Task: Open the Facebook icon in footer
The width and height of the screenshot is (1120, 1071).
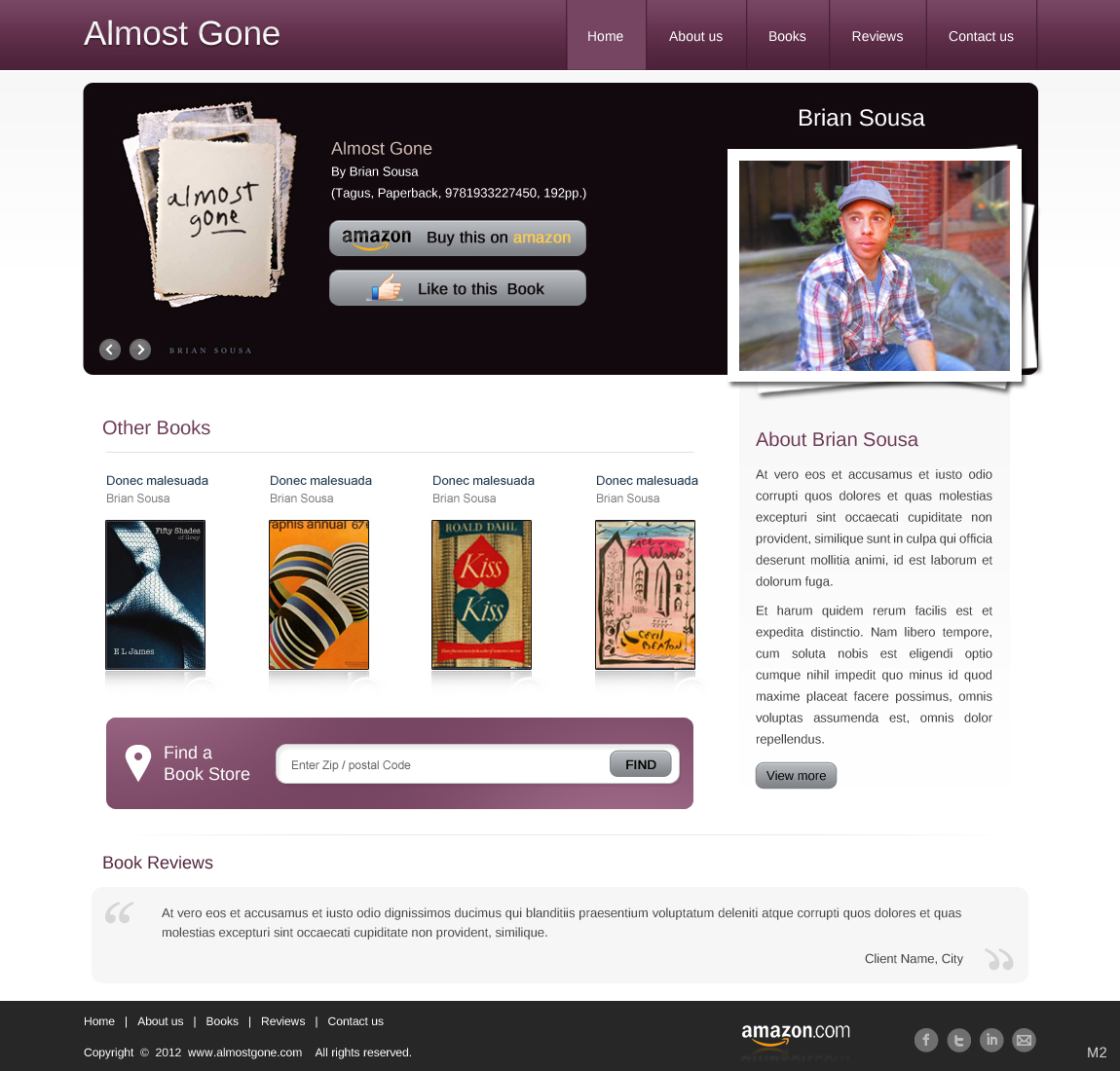Action: point(926,1040)
